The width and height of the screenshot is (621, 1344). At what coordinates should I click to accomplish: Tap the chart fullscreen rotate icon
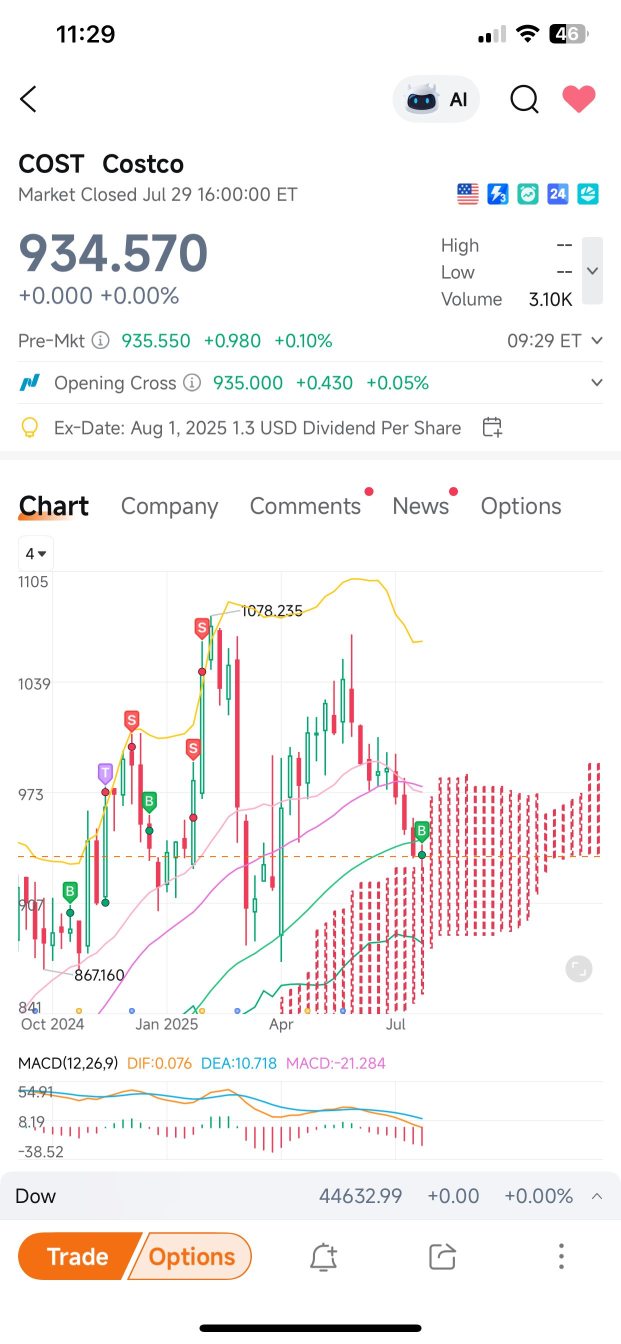(x=578, y=968)
